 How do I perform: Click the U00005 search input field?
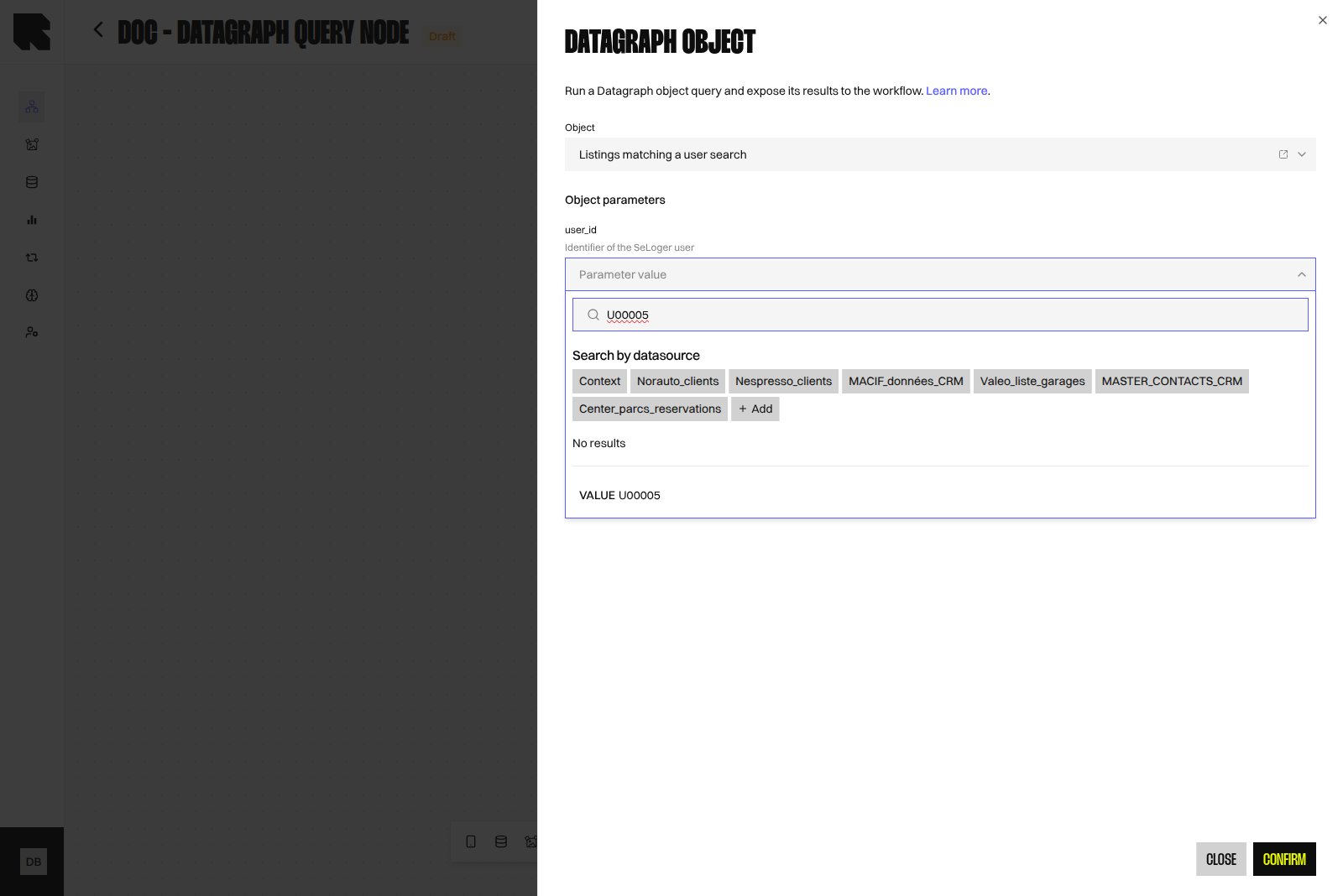click(940, 315)
